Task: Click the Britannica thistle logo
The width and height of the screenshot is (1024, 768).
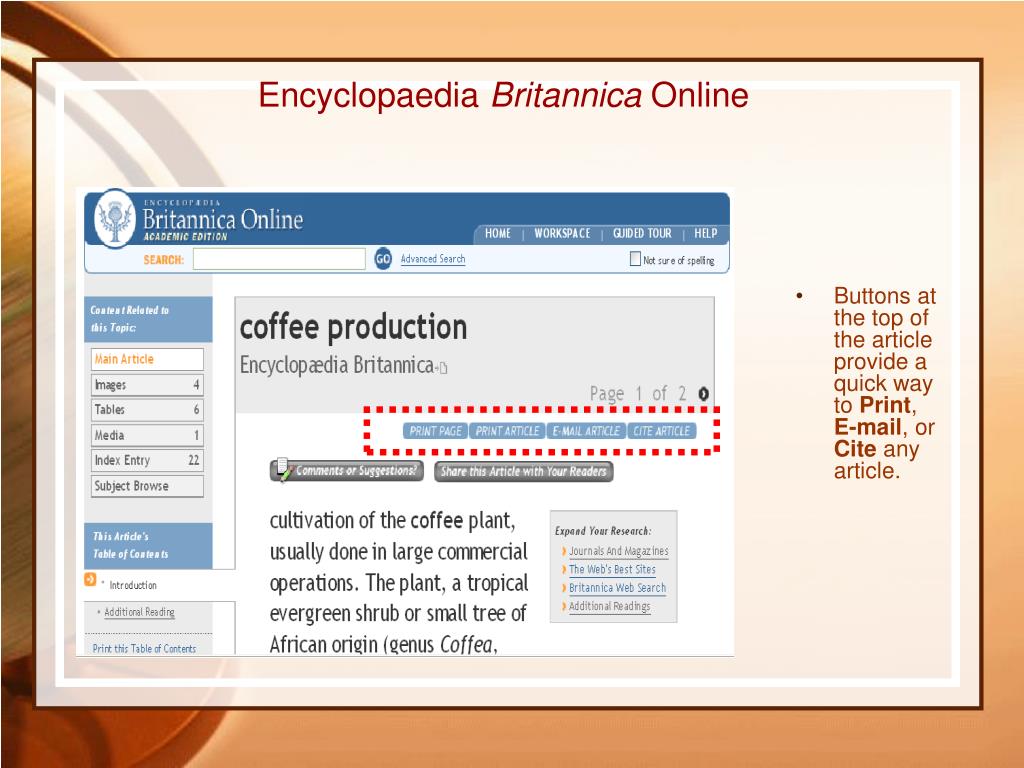Action: 116,218
